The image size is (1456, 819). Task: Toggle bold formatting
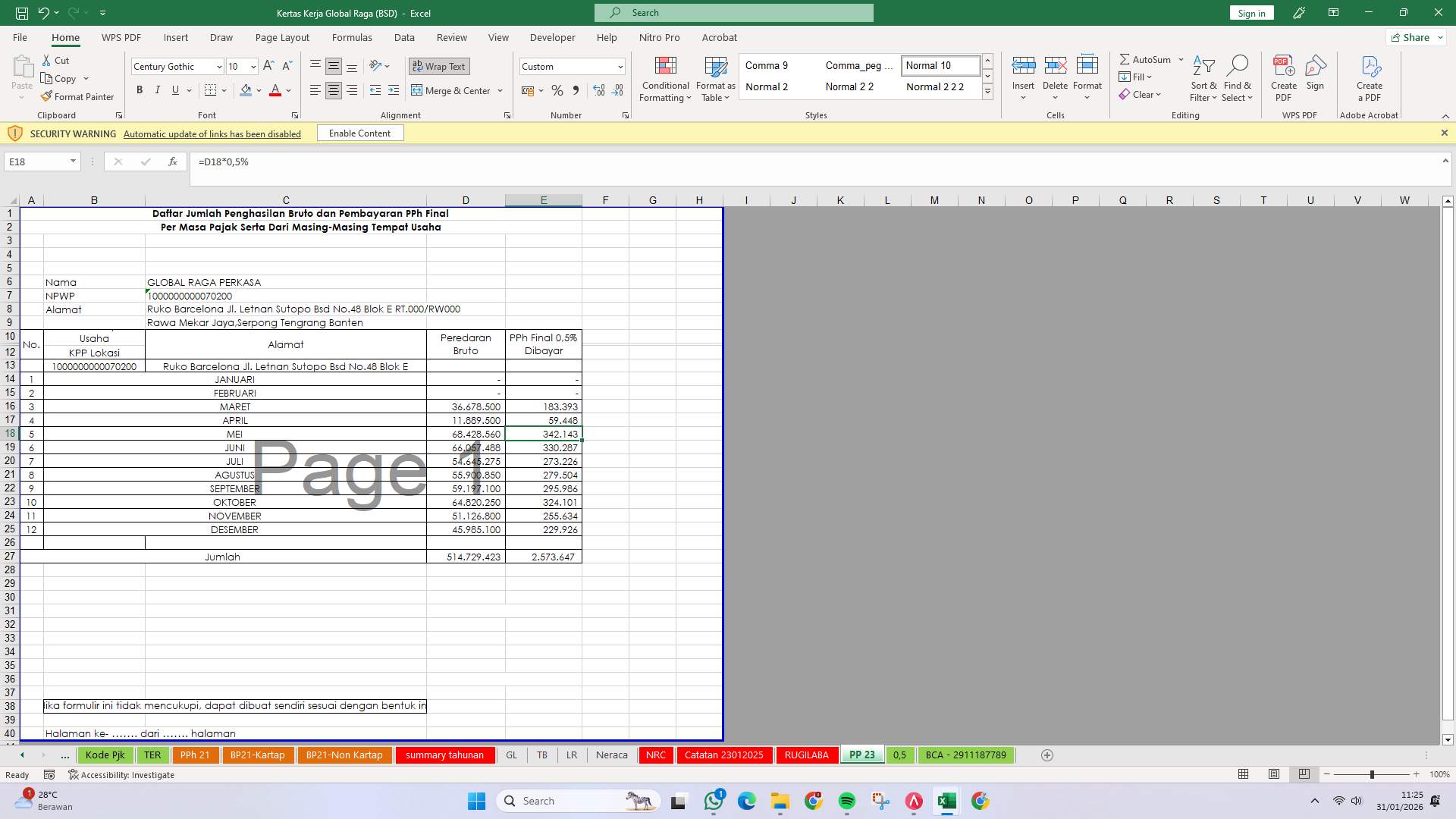coord(140,89)
